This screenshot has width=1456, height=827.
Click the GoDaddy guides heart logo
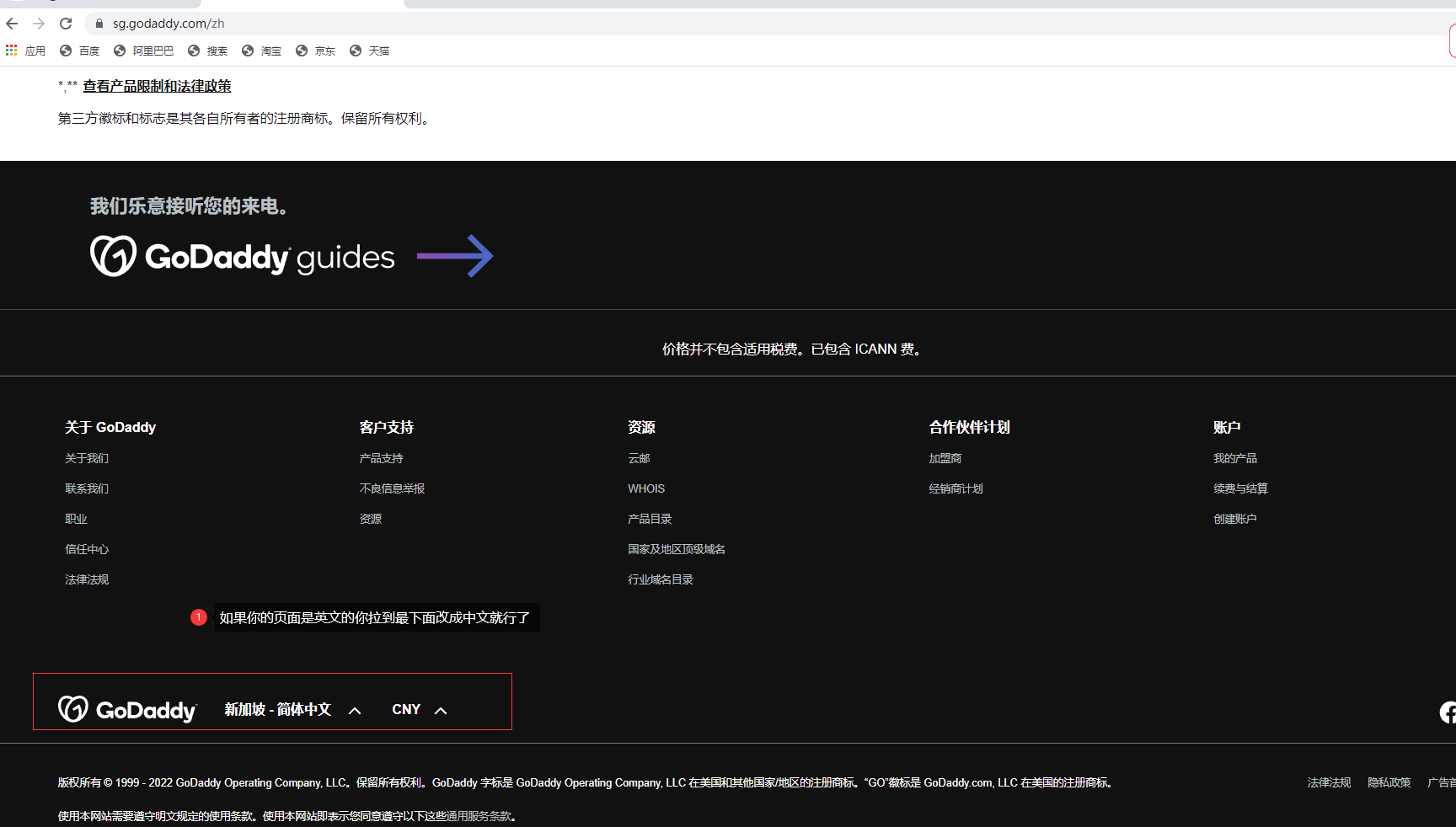113,256
